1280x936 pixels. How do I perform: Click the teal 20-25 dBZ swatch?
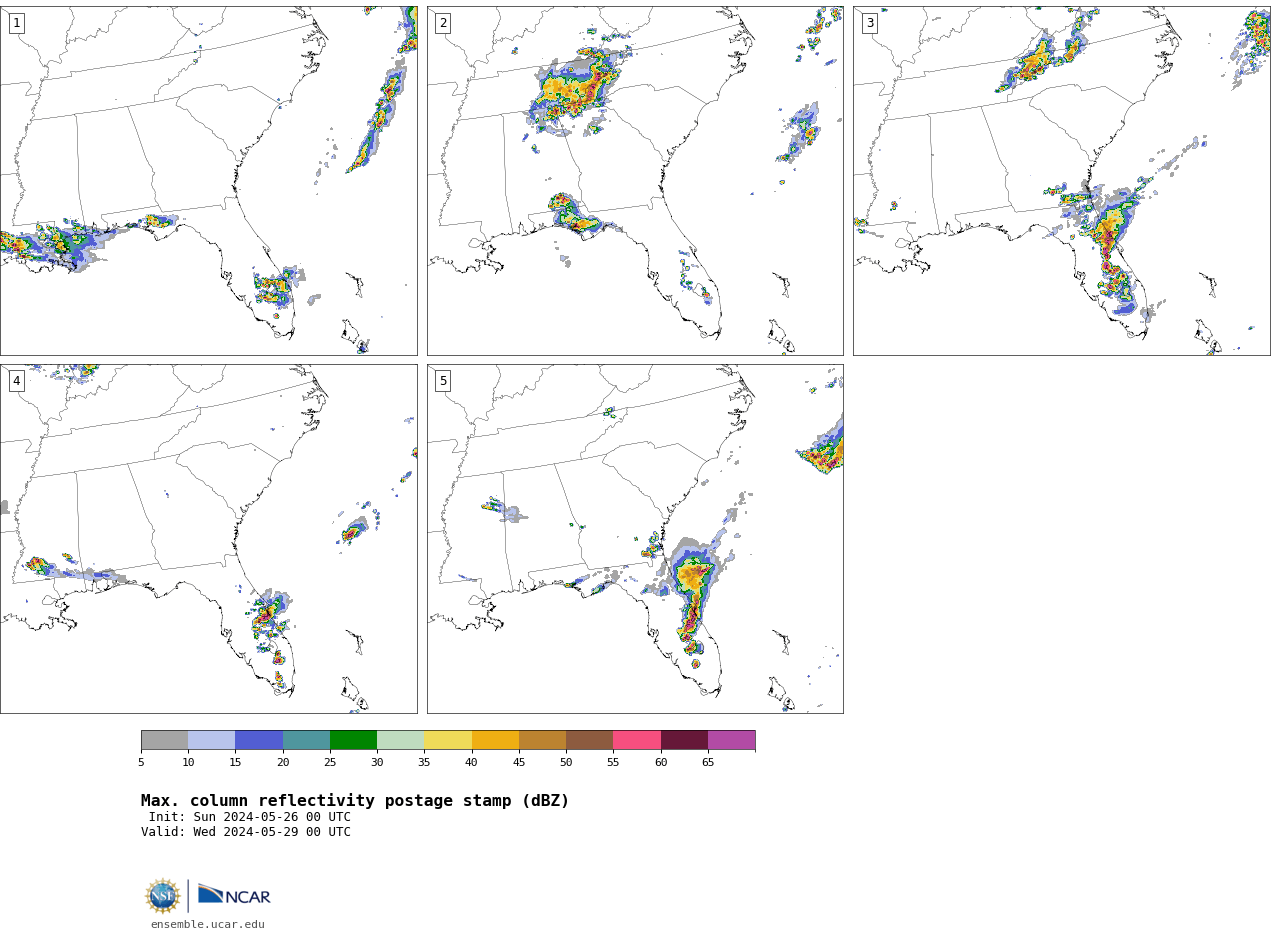[306, 740]
